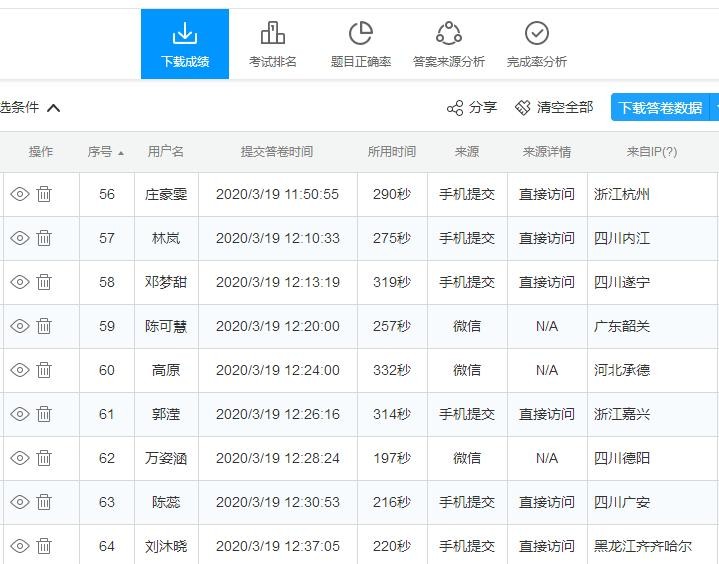The width and height of the screenshot is (719, 564).
Task: View answer of 庄豪雯 via eye icon
Action: click(20, 194)
